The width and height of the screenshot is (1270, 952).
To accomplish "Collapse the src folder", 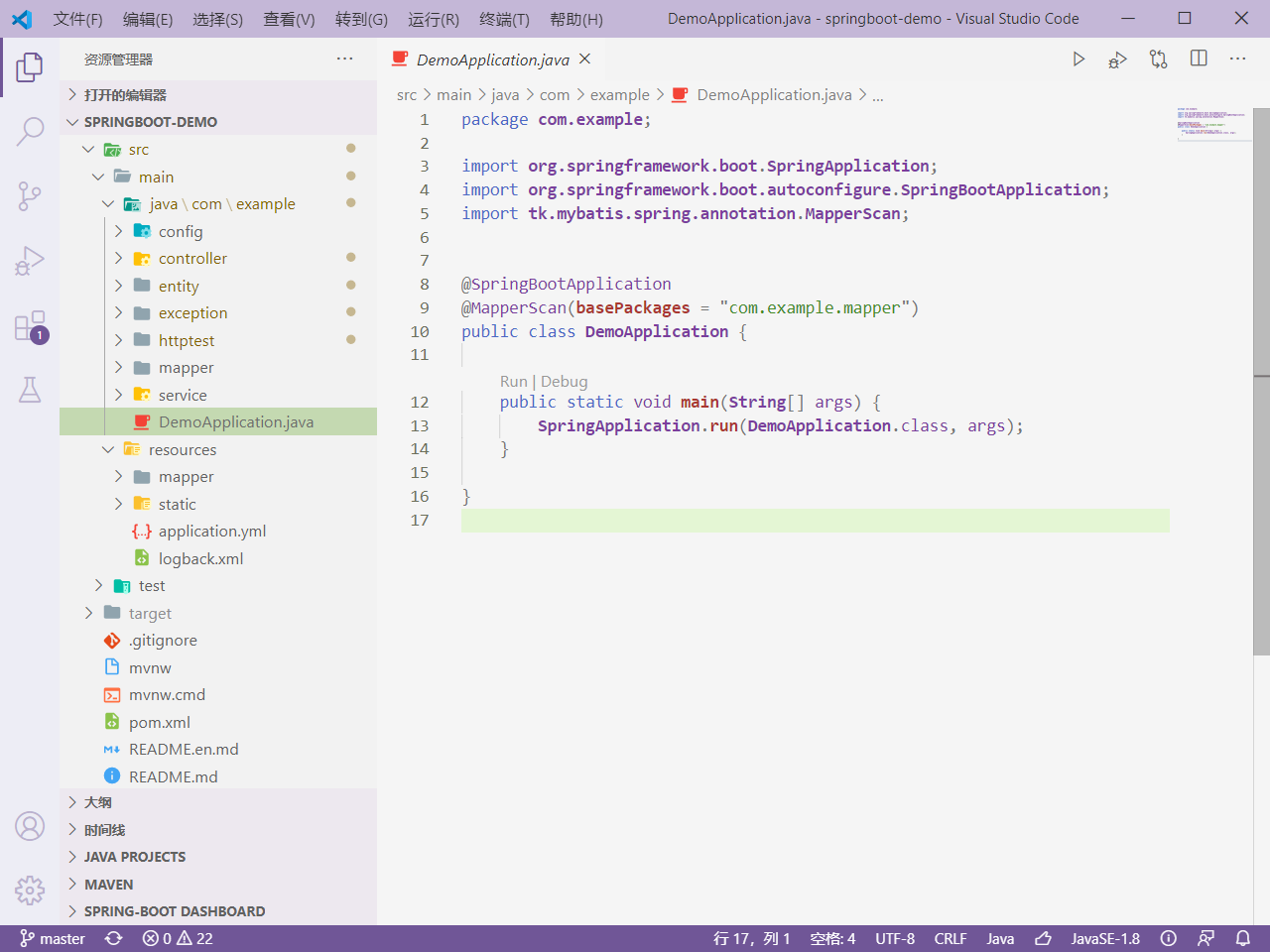I will pyautogui.click(x=218, y=150).
